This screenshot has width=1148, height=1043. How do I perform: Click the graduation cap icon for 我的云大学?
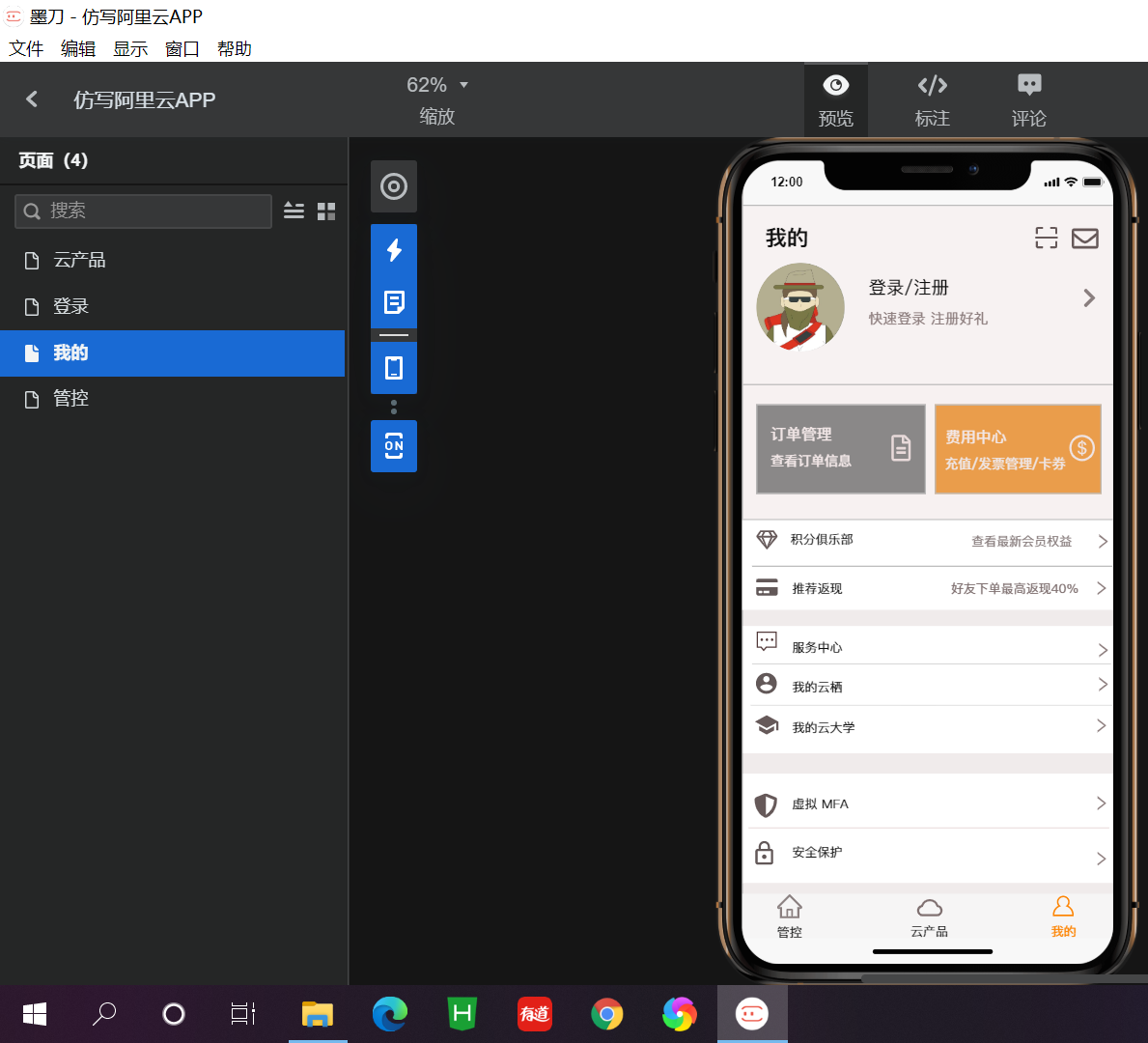point(768,725)
